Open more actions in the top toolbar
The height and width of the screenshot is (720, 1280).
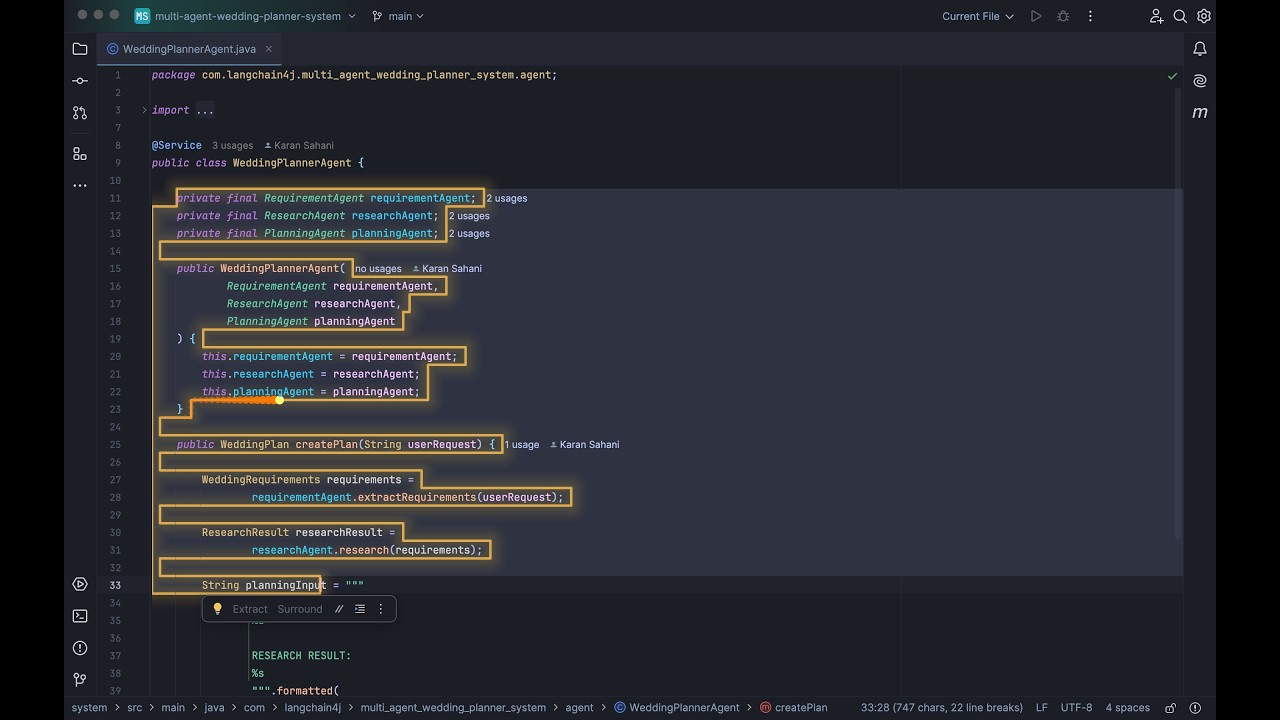point(1090,16)
